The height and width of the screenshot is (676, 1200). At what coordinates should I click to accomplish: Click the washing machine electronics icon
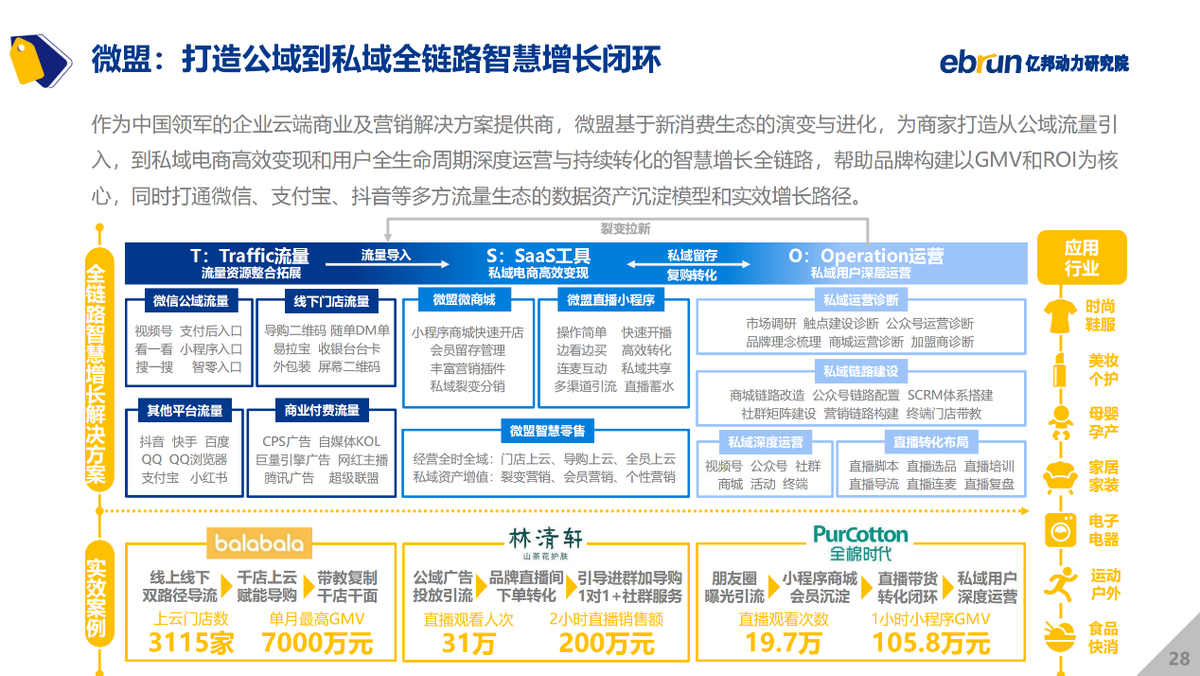click(x=1061, y=529)
